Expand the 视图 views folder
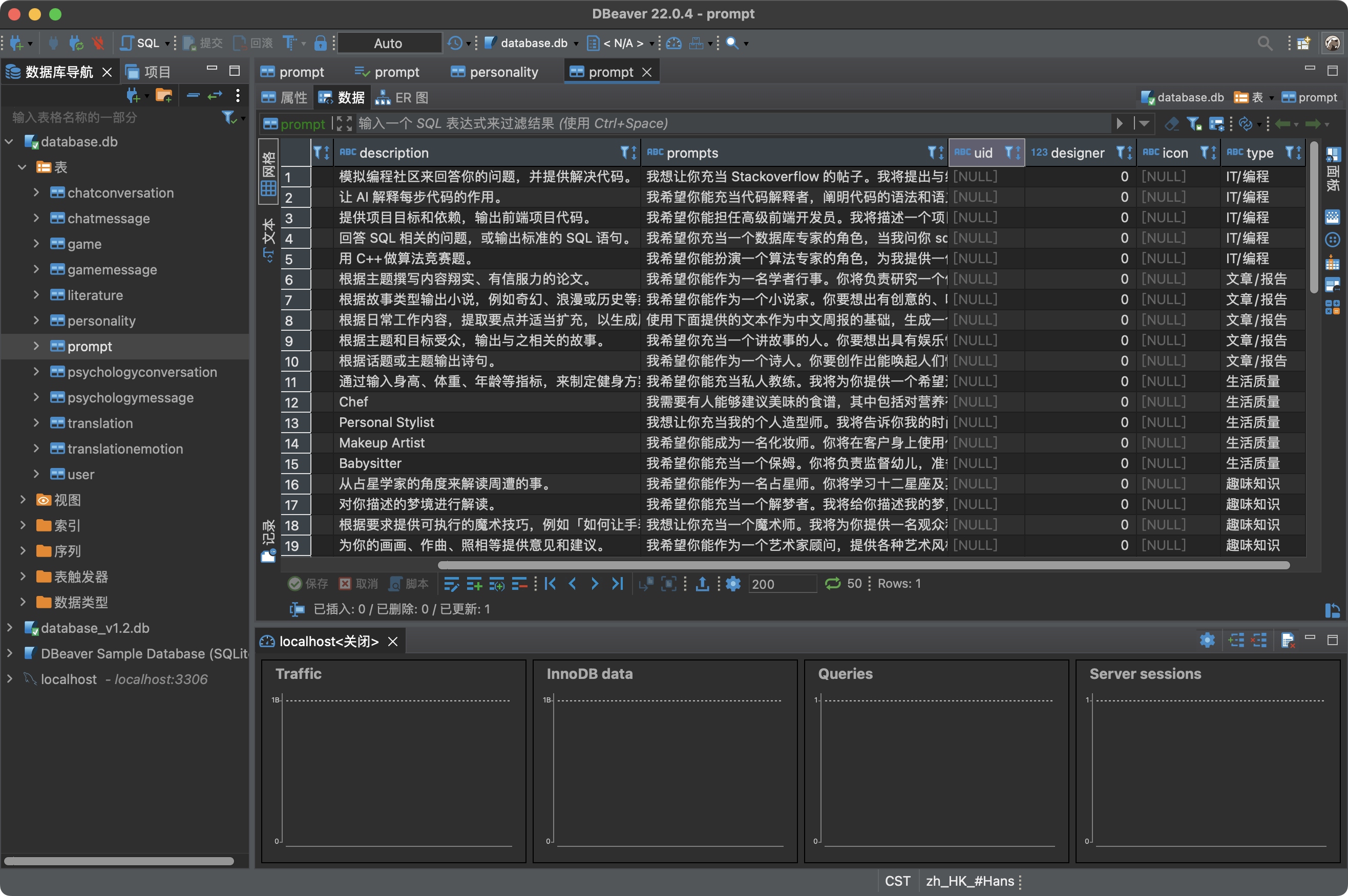1348x896 pixels. point(23,500)
